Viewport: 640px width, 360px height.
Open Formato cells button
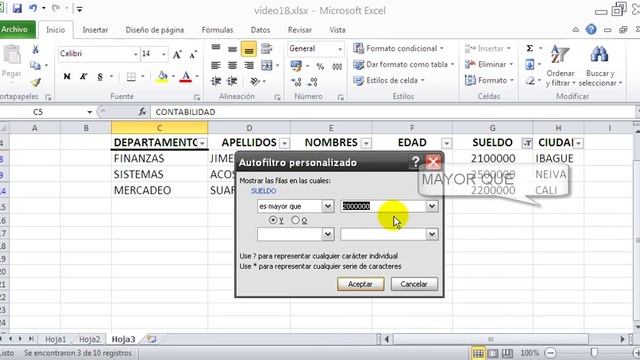(489, 80)
